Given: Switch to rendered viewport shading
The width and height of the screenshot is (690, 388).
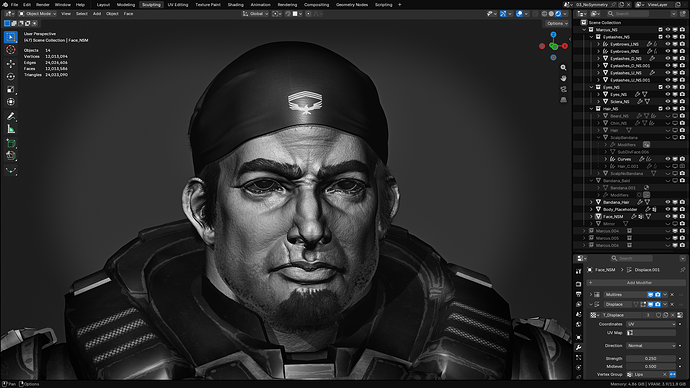Looking at the screenshot, I should pos(558,14).
